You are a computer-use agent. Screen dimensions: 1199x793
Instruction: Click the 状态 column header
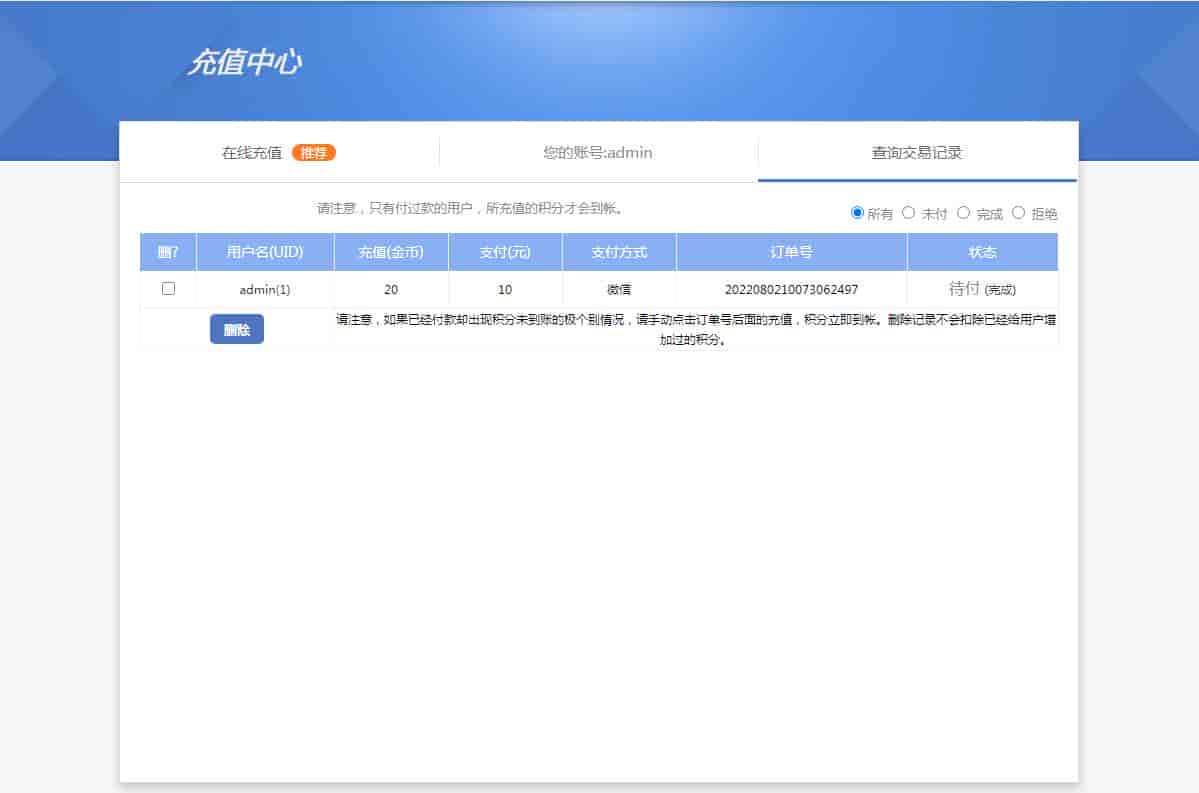(x=982, y=252)
